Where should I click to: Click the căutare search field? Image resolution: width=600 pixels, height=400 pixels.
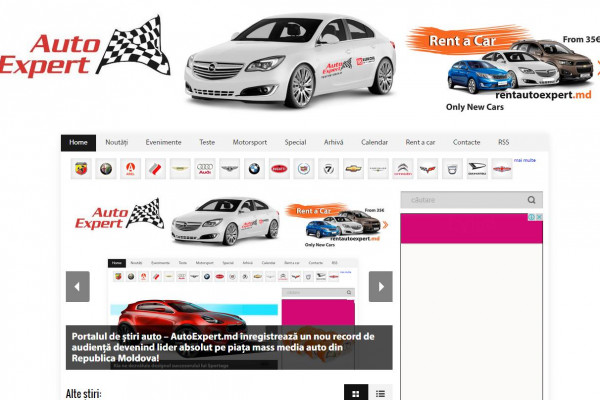471,200
